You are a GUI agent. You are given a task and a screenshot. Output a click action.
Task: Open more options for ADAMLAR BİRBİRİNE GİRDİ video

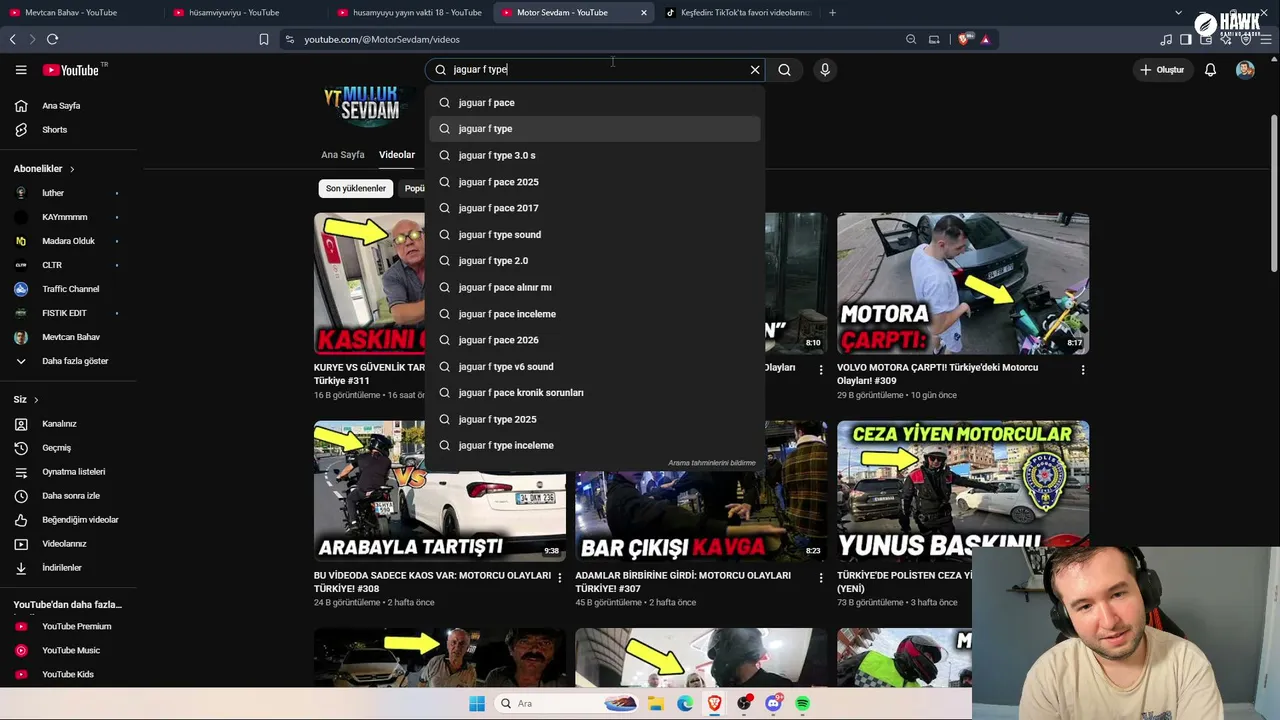(821, 578)
